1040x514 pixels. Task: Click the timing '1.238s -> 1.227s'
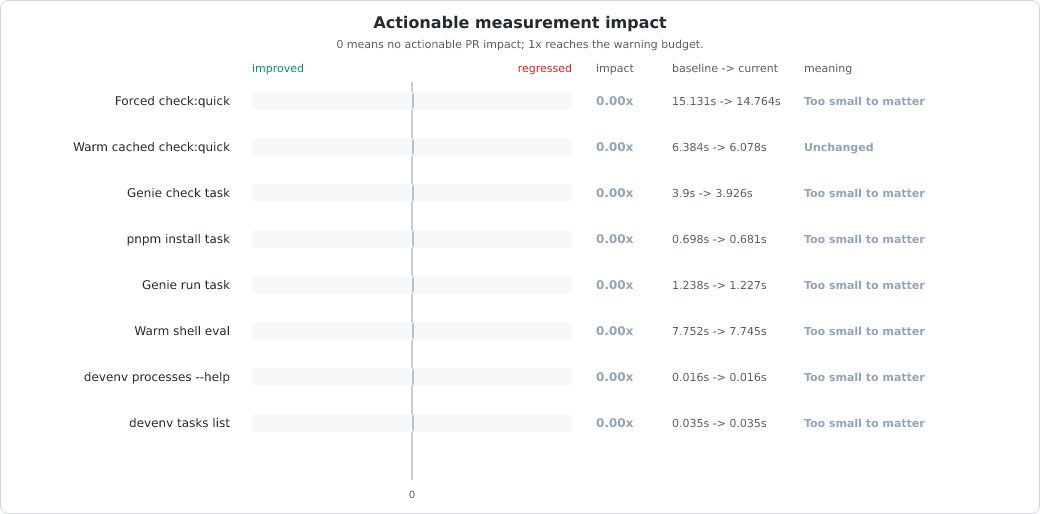click(719, 285)
